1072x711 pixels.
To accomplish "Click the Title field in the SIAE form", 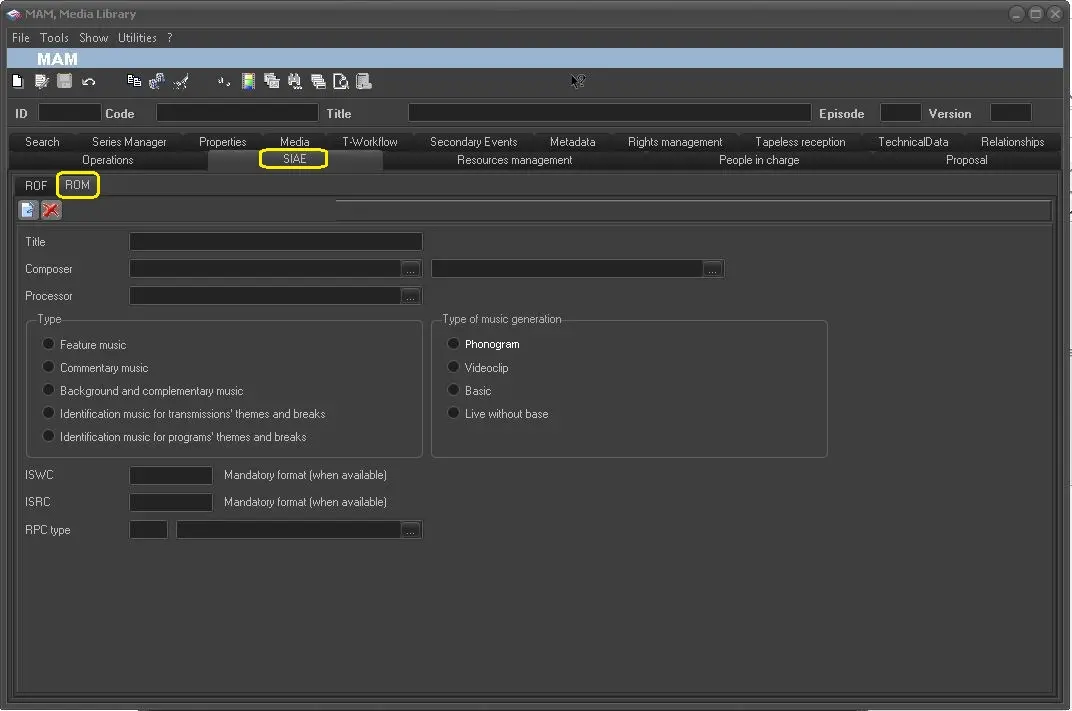I will [276, 242].
